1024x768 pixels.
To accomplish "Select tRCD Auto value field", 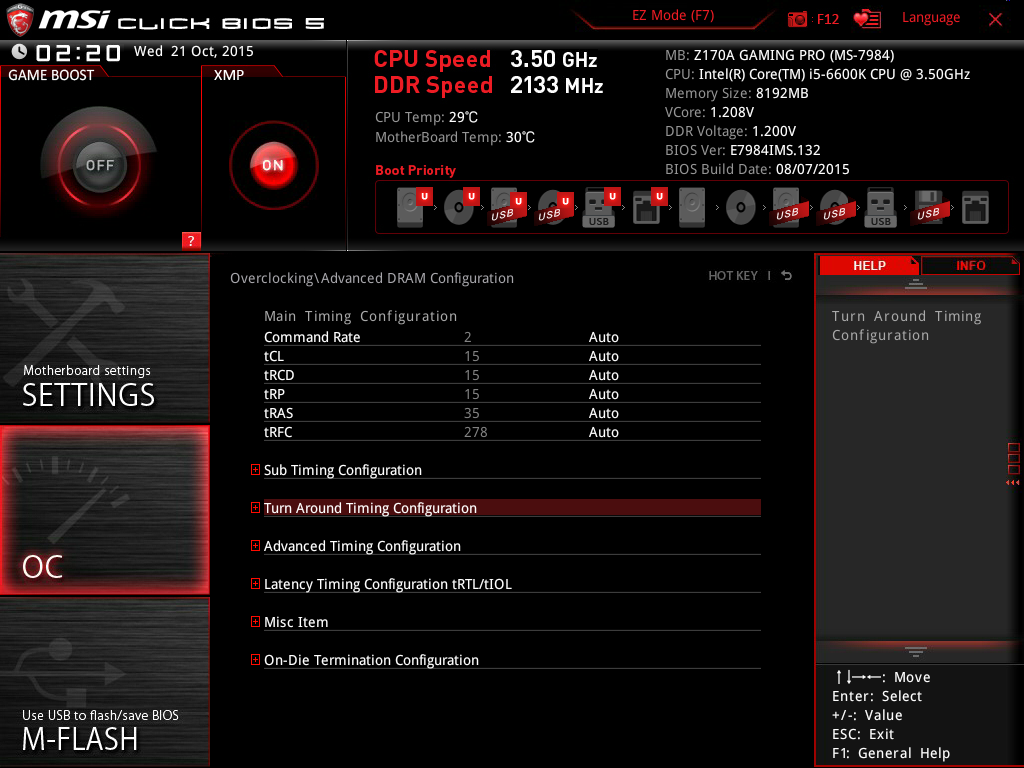I will [603, 375].
